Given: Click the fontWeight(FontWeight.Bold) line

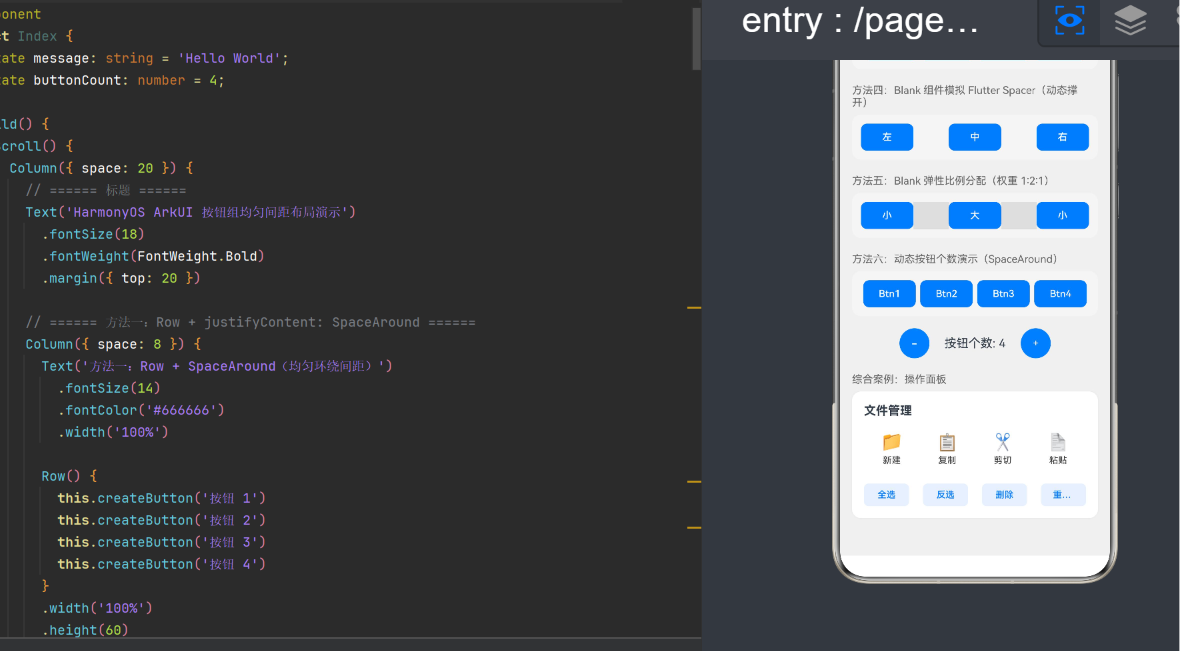Looking at the screenshot, I should 153,257.
